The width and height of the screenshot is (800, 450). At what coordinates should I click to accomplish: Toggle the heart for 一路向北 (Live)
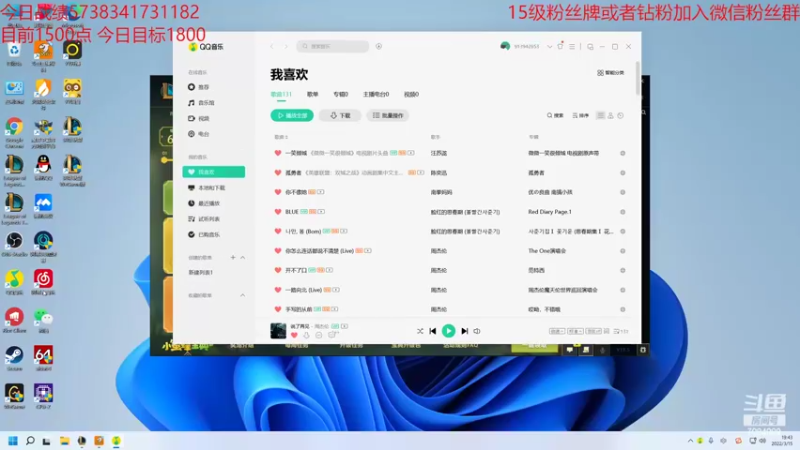[278, 290]
